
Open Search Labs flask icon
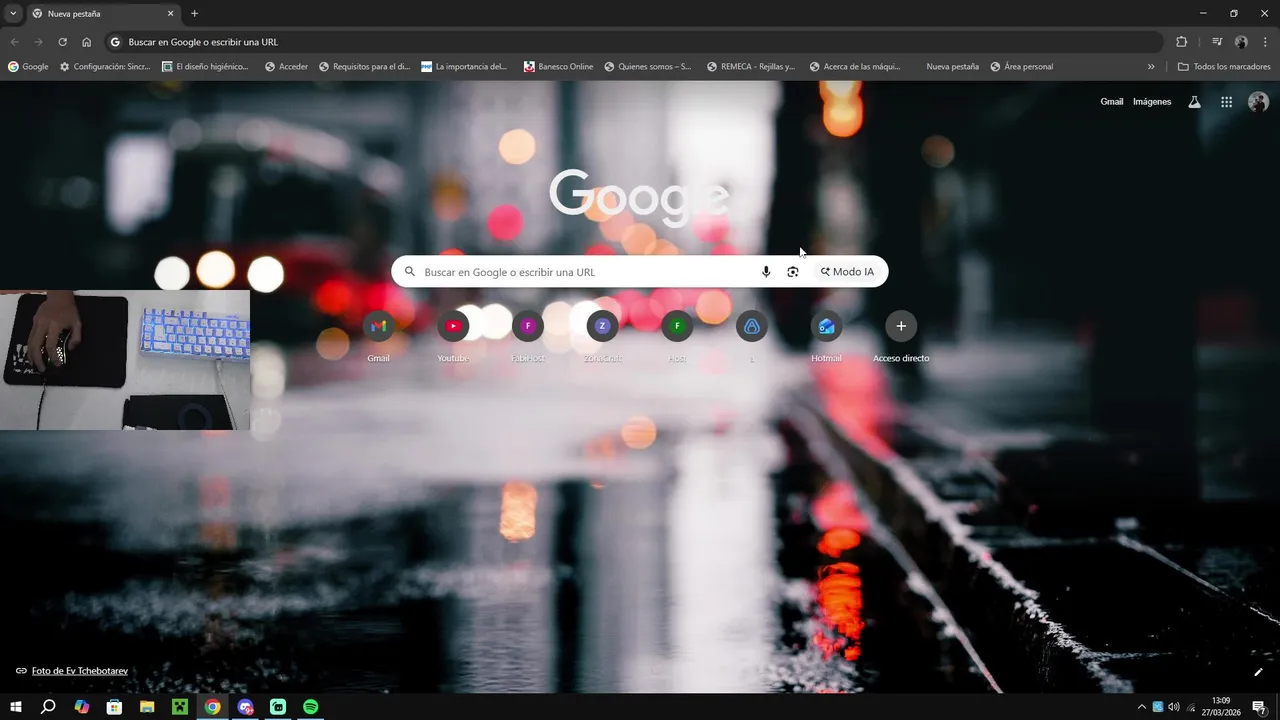click(x=1194, y=102)
